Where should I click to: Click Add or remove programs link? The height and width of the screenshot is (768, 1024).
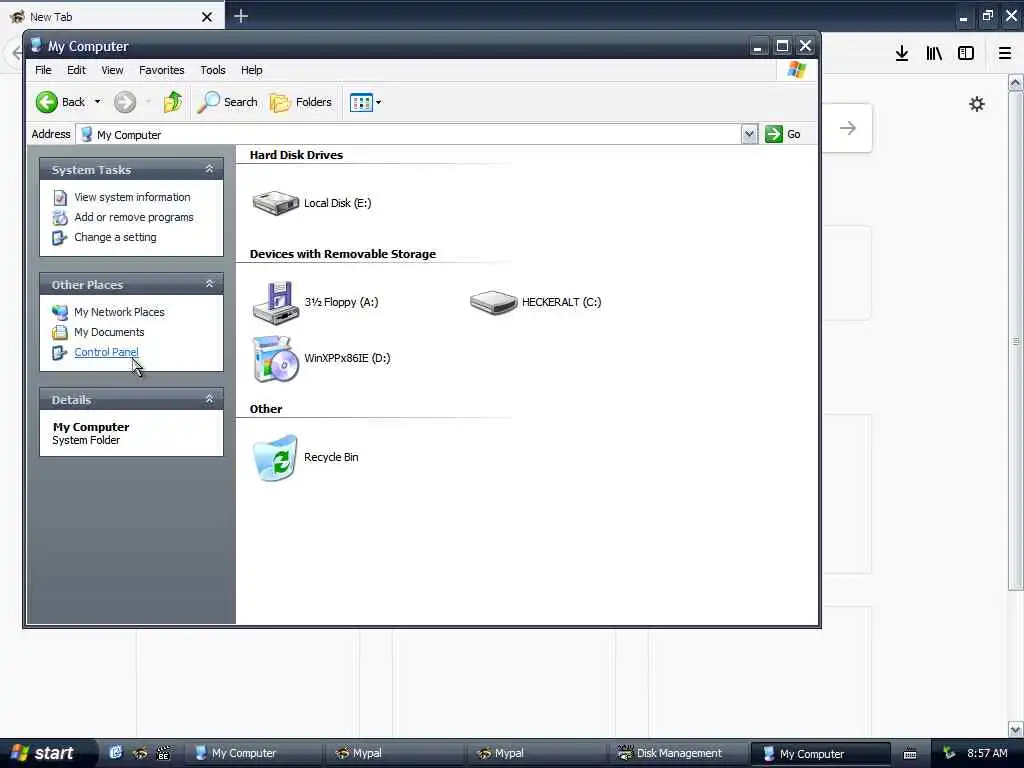[134, 217]
